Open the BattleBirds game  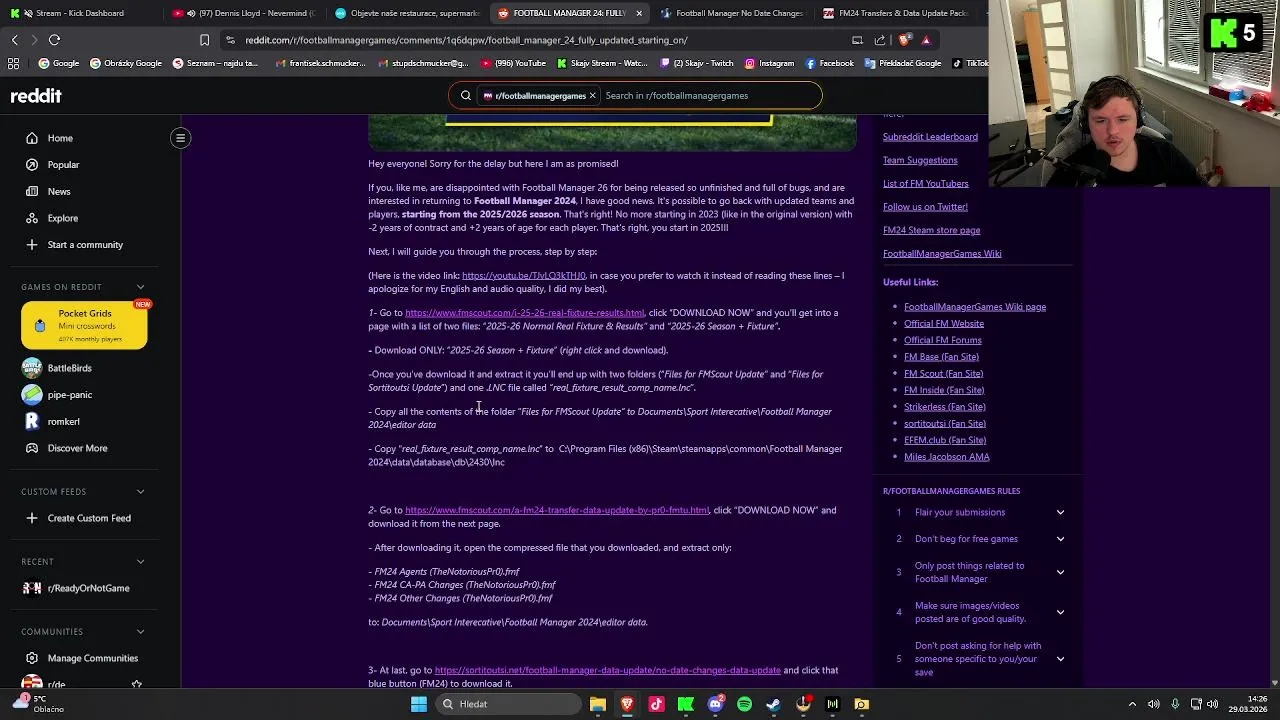(69, 368)
